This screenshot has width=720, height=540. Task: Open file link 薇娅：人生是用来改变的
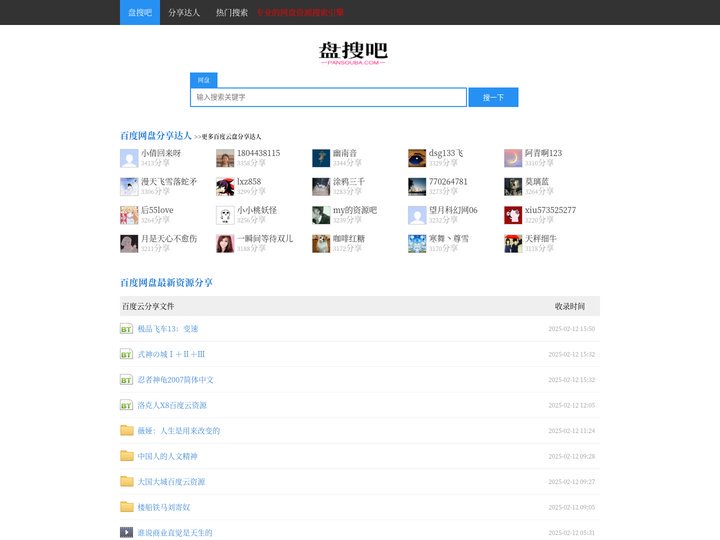[179, 431]
